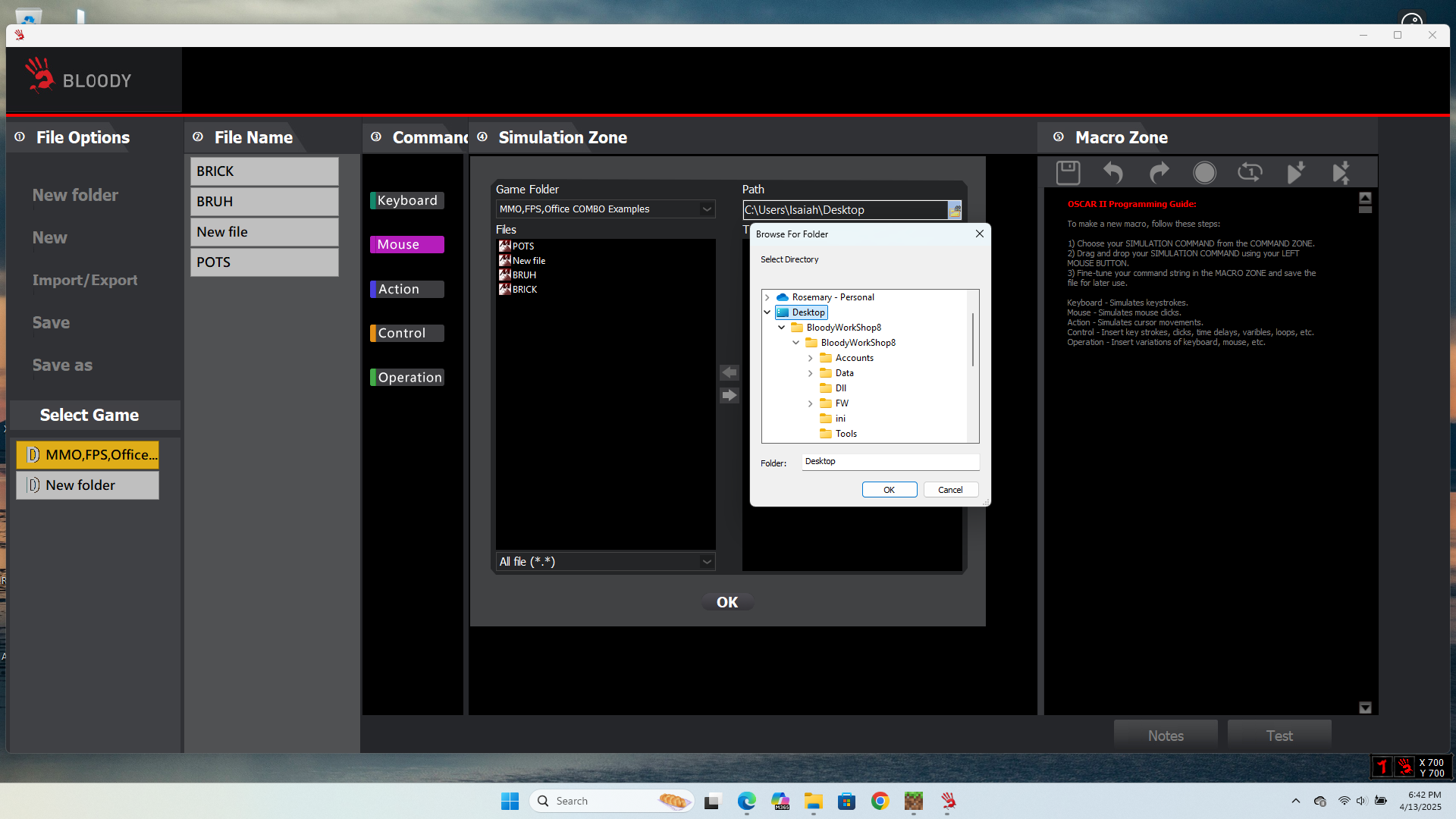1456x819 pixels.
Task: Click the loop-once repeat icon
Action: tap(1250, 173)
